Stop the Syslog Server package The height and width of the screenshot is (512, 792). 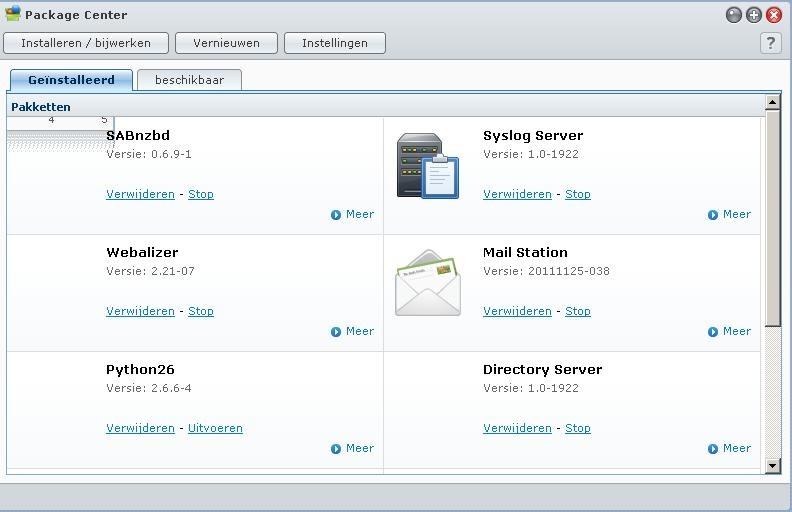pos(578,194)
